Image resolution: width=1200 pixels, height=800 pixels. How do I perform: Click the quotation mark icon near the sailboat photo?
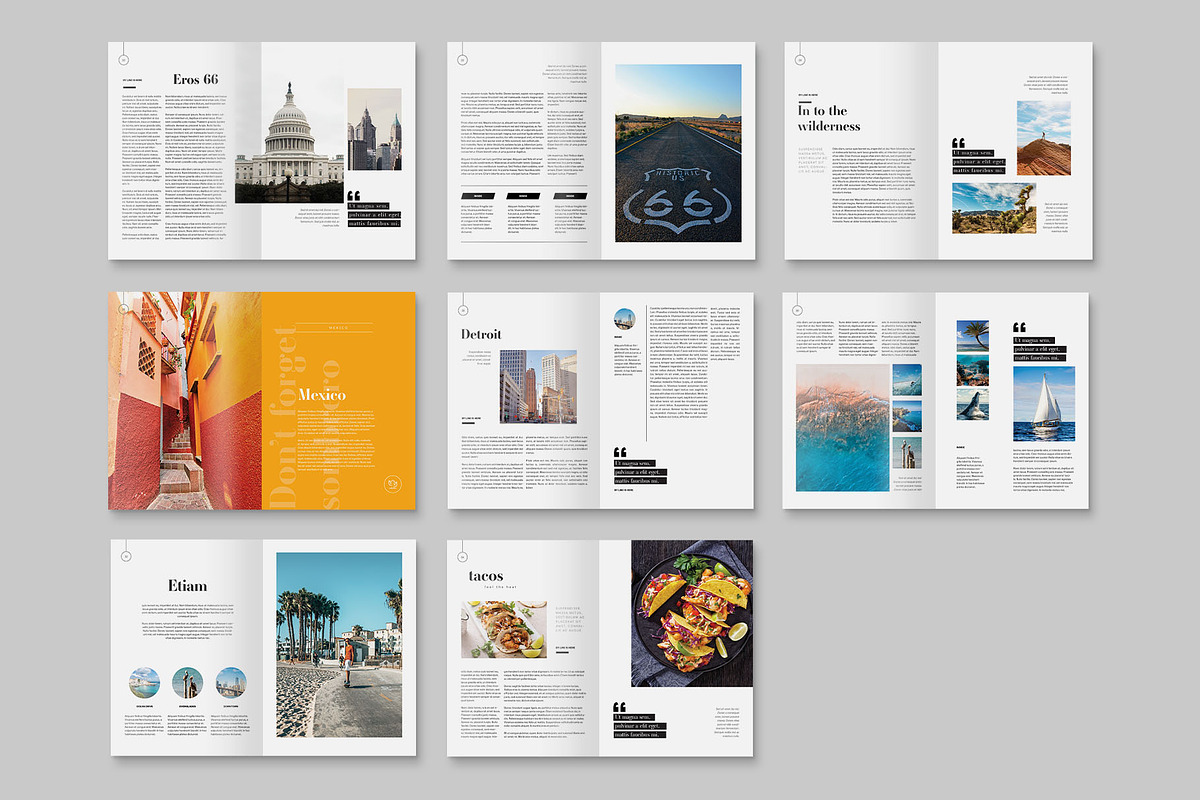tap(1020, 328)
